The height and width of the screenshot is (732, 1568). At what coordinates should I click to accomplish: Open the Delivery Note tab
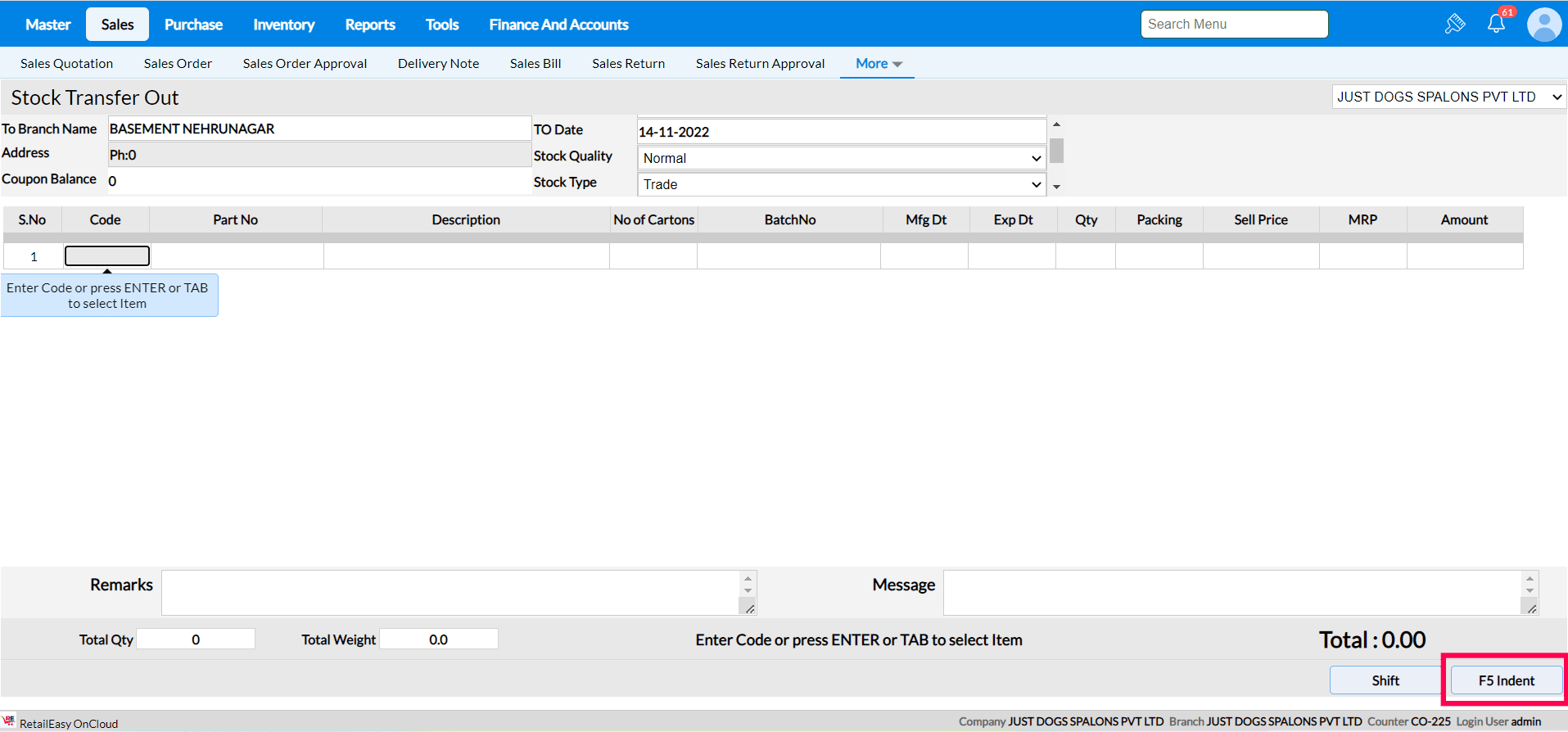point(438,64)
